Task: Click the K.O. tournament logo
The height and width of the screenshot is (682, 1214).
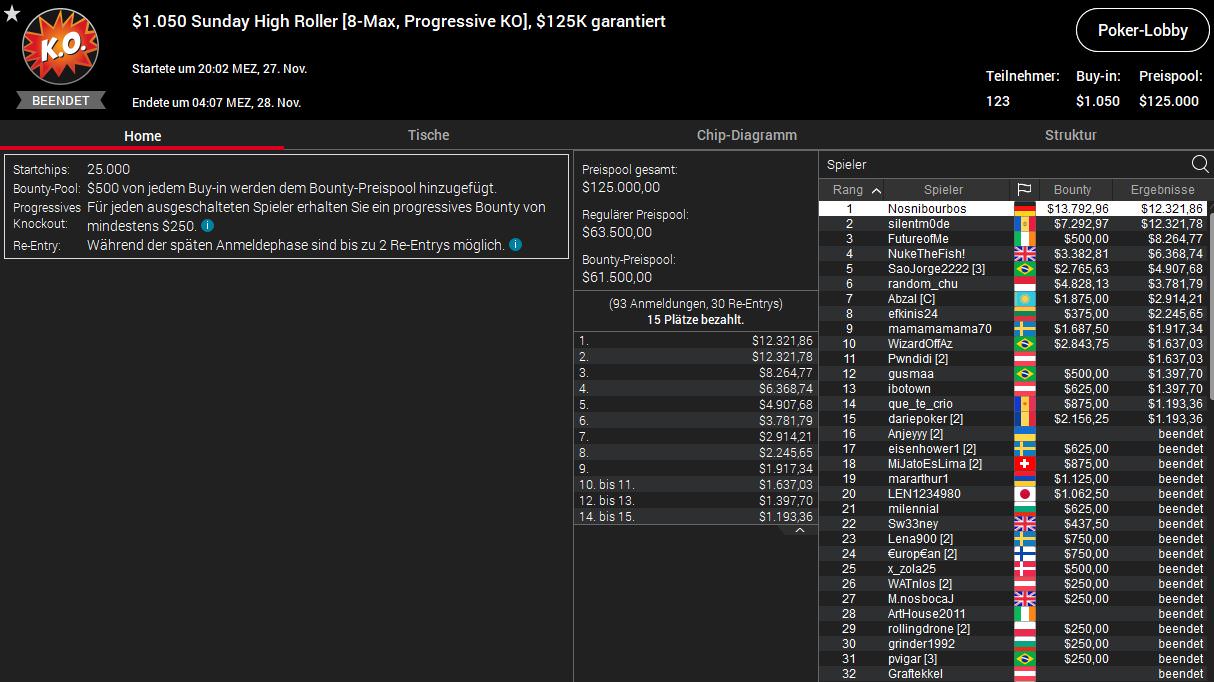Action: pos(60,49)
